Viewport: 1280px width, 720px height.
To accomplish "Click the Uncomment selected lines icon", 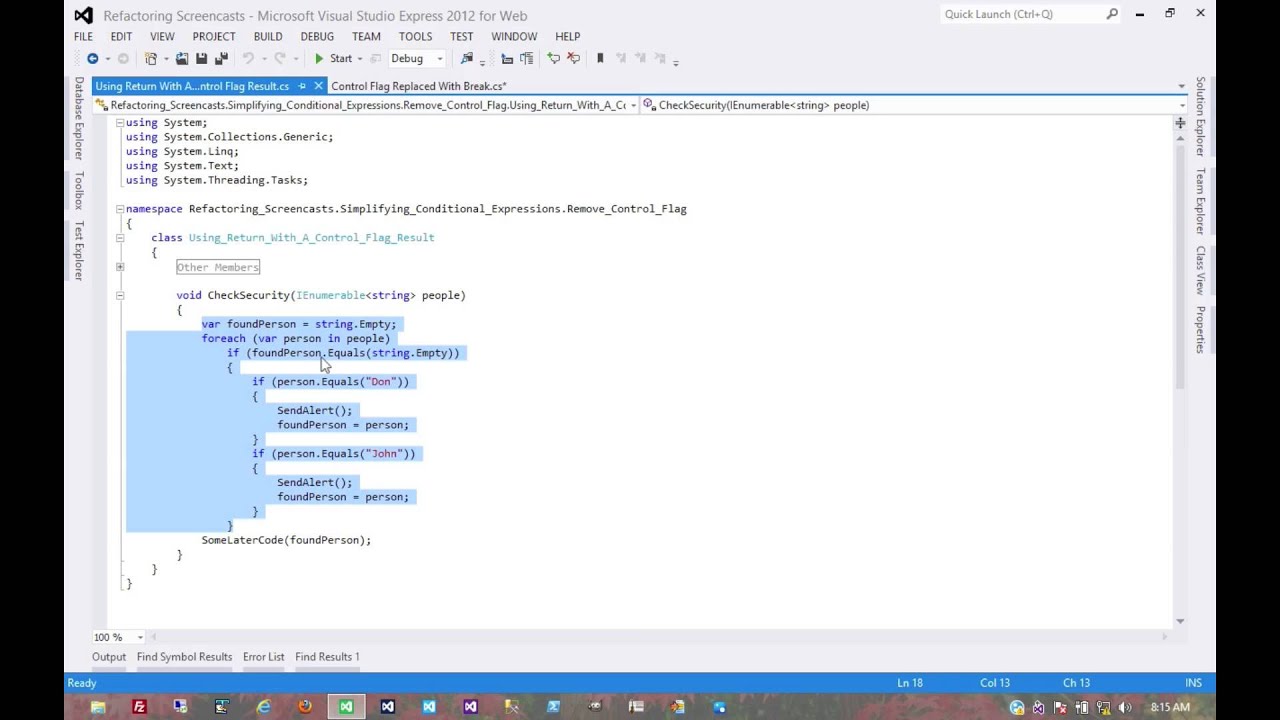I will [573, 59].
